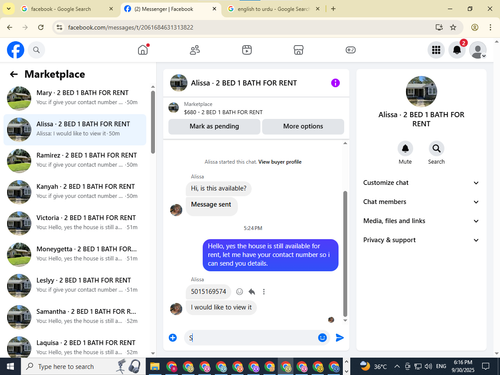
Task: Bookmark this page with the star icon
Action: (453, 27)
